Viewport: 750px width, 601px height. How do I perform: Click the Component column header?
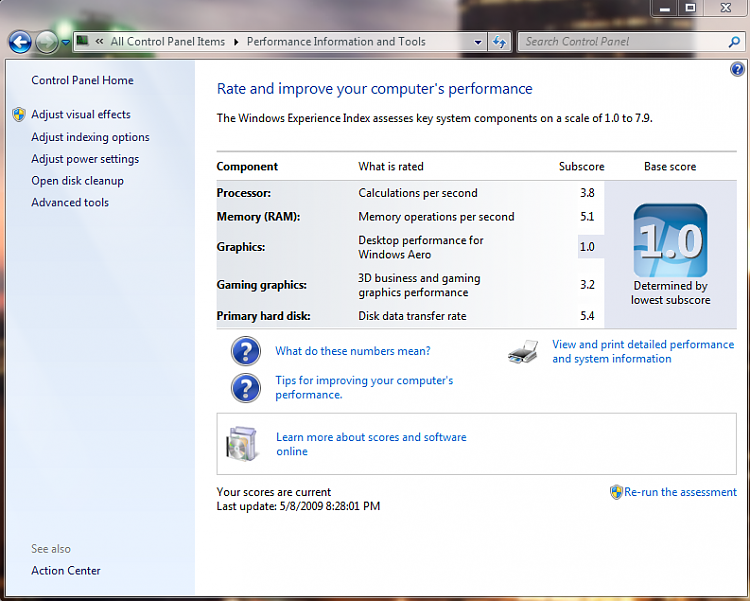247,167
